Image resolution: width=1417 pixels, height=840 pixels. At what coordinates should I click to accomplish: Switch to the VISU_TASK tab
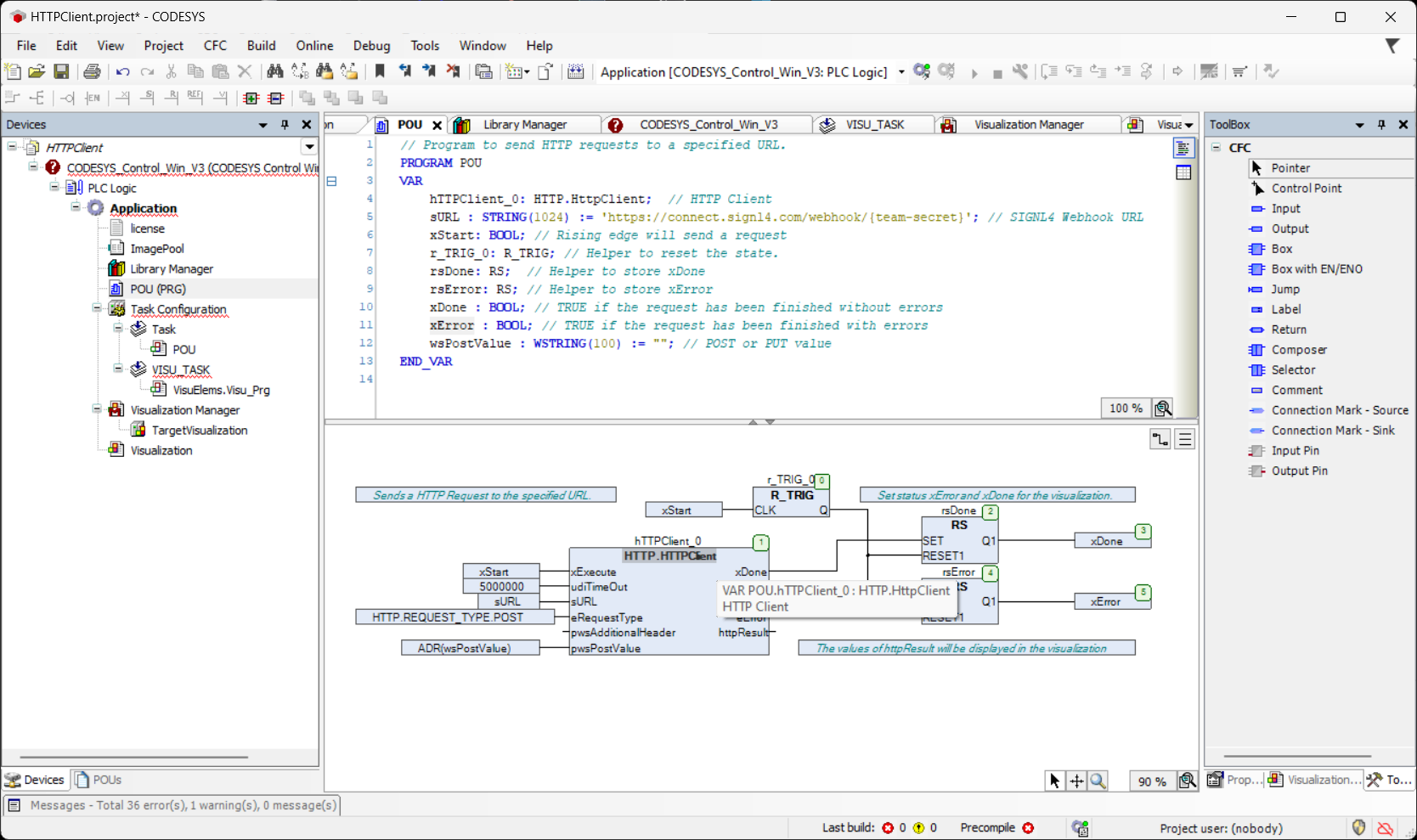pyautogui.click(x=874, y=125)
